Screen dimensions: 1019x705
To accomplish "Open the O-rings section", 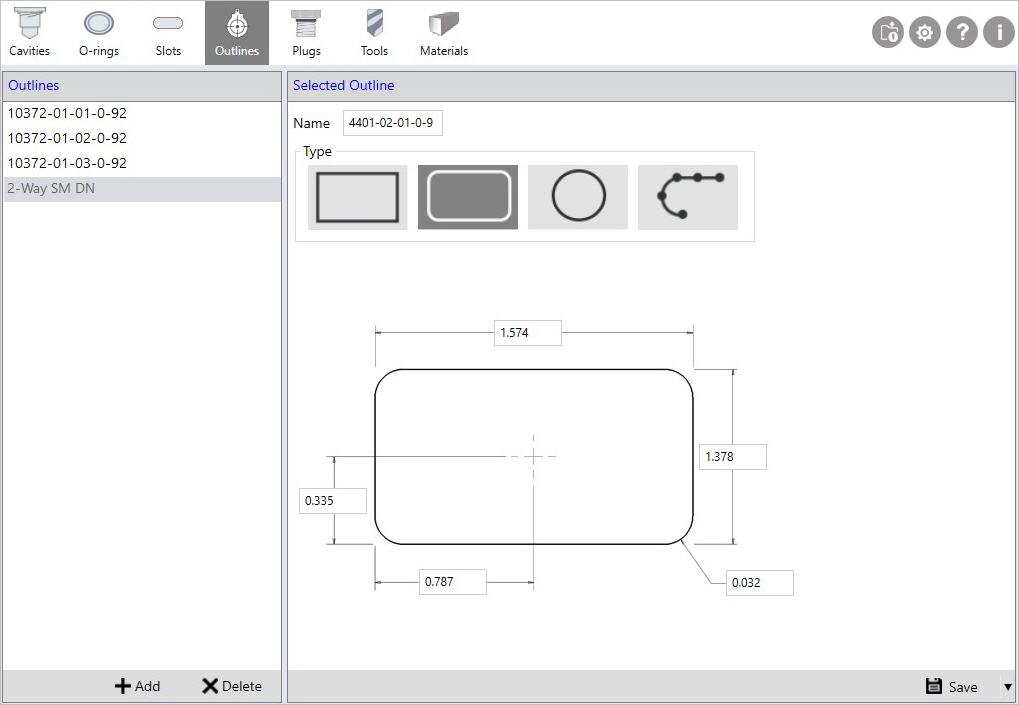I will coord(99,32).
